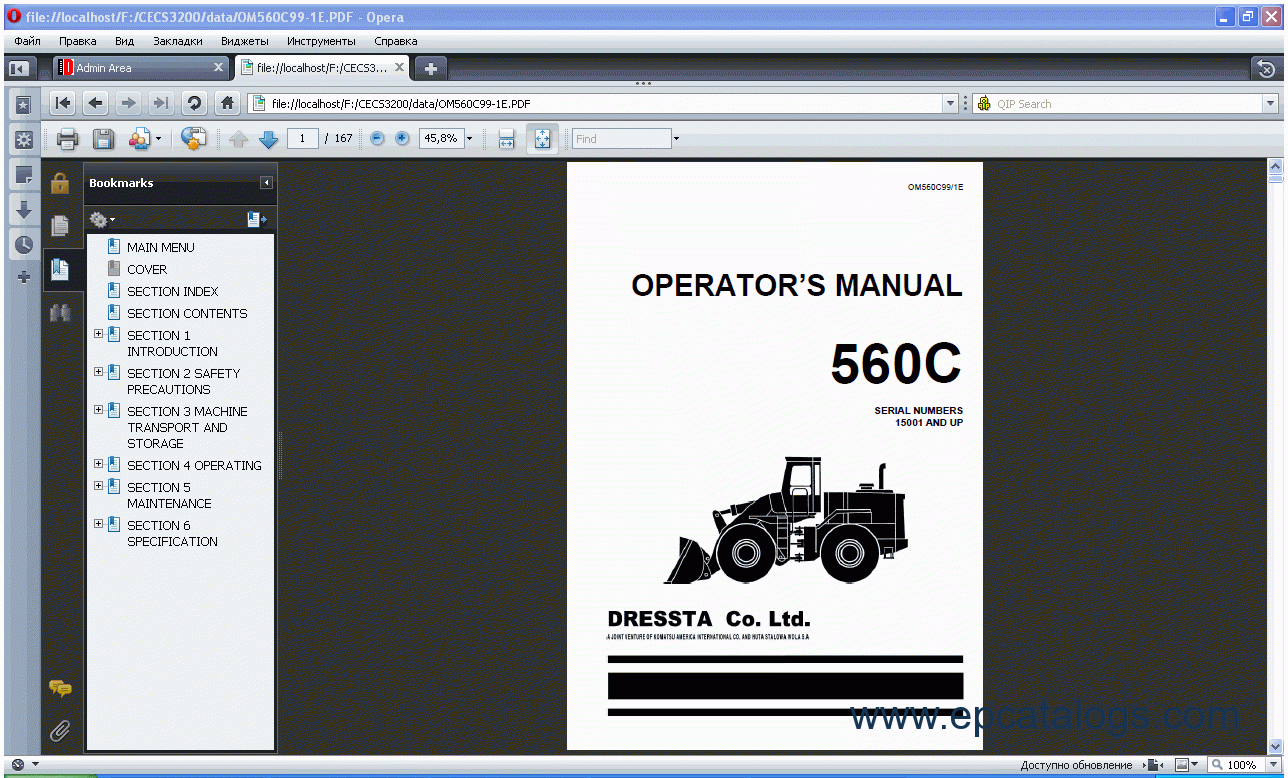The height and width of the screenshot is (778, 1288).
Task: Open the collaborate people icon menu
Action: [x=145, y=139]
